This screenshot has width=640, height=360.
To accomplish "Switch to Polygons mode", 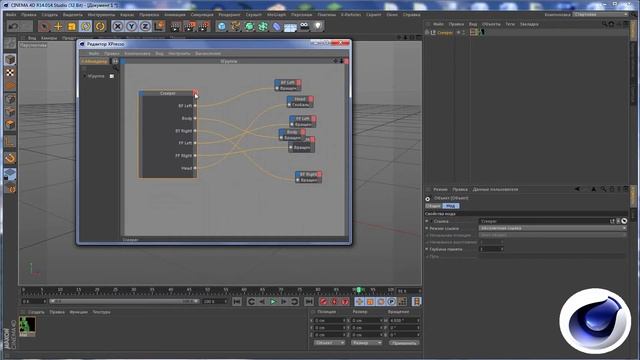I will coord(10,125).
